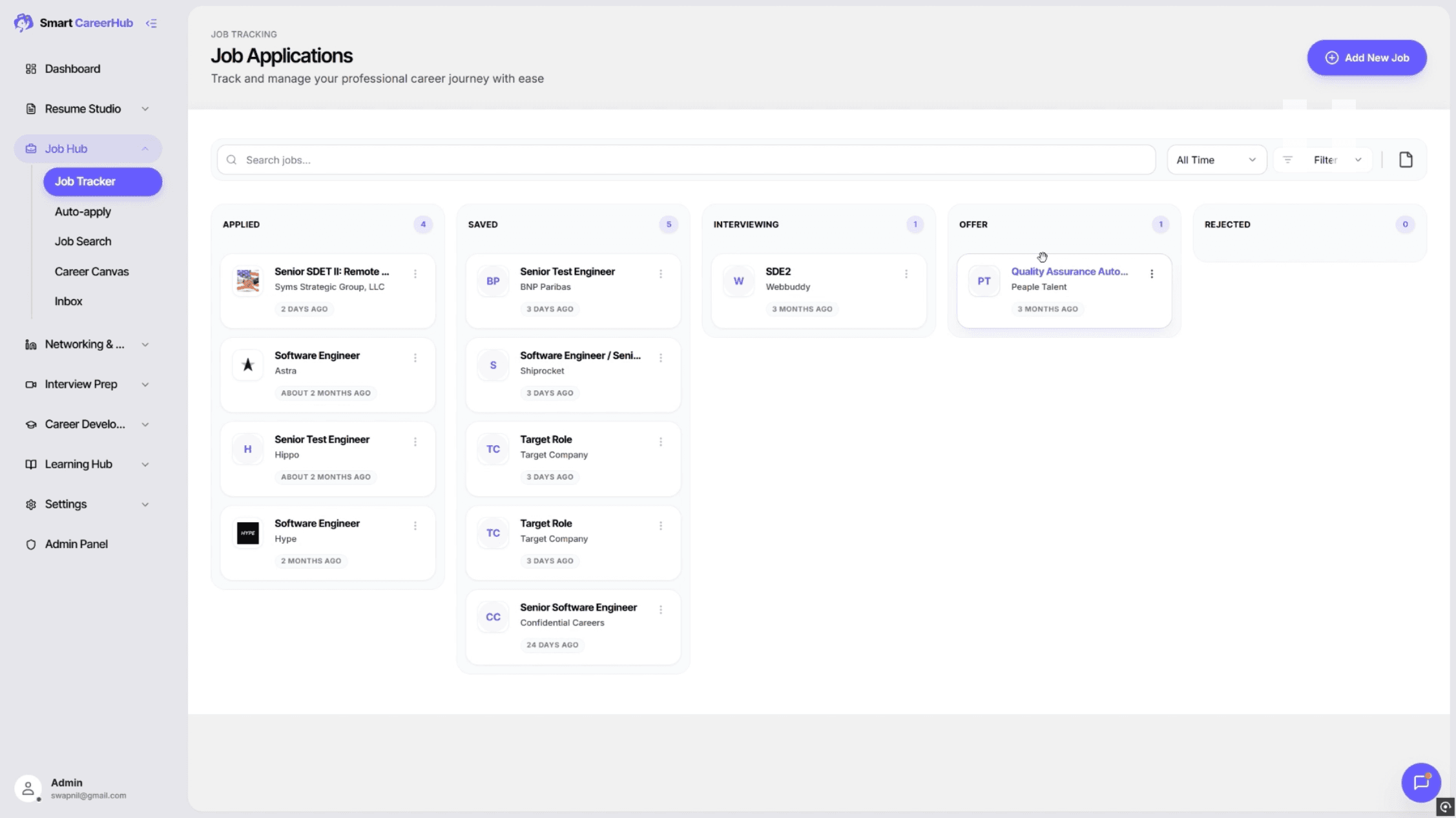Screen dimensions: 1456x818
Task: Open the first Target Role card logo TC
Action: click(493, 449)
